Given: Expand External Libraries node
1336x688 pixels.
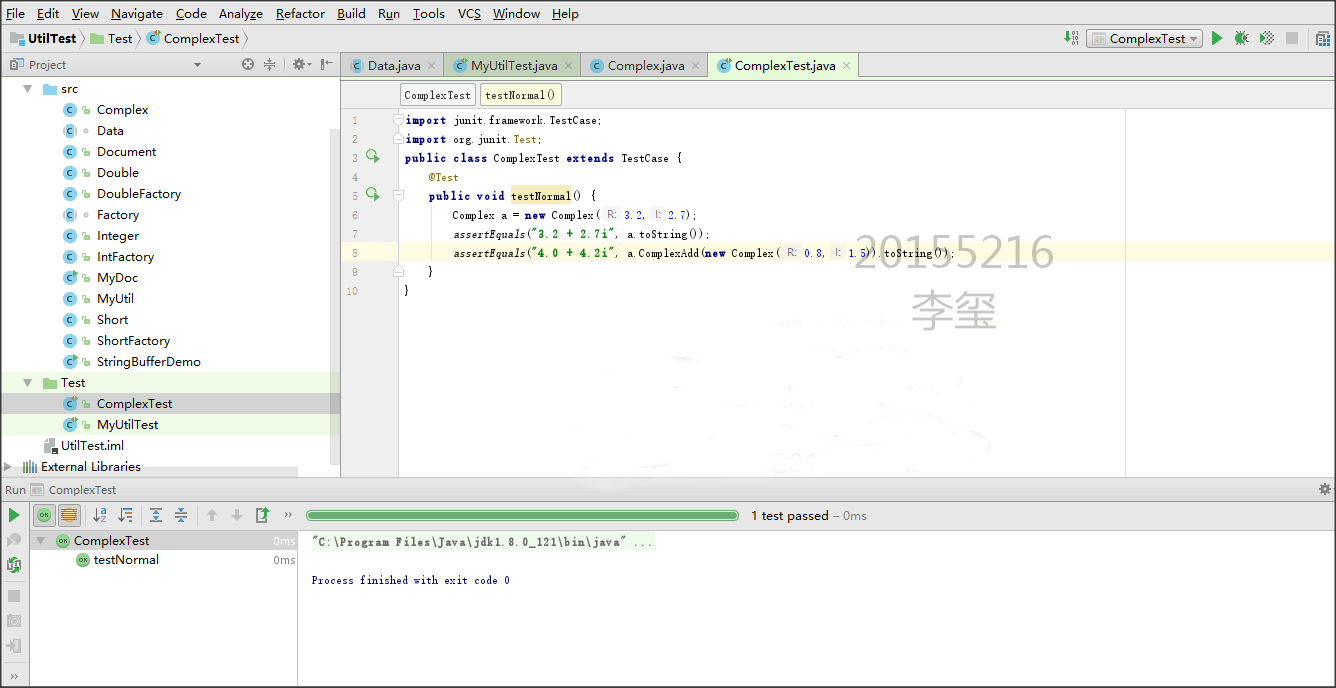Looking at the screenshot, I should (9, 467).
